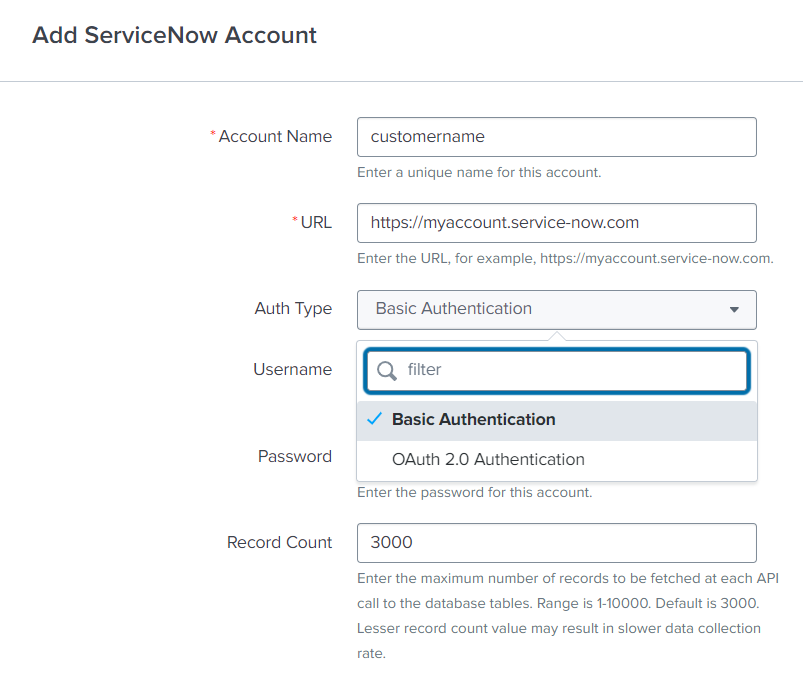Place cursor in the URL input field
This screenshot has height=674, width=803.
[556, 223]
